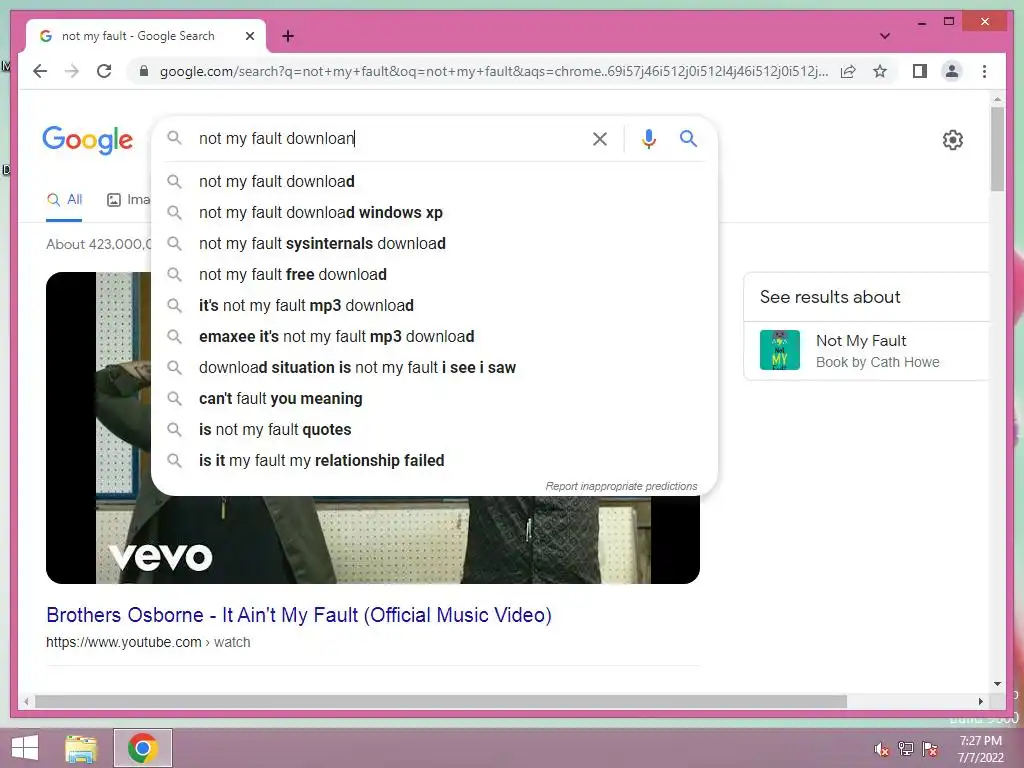This screenshot has height=768, width=1024.
Task: Select 'is not my fault quotes'
Action: click(434, 430)
